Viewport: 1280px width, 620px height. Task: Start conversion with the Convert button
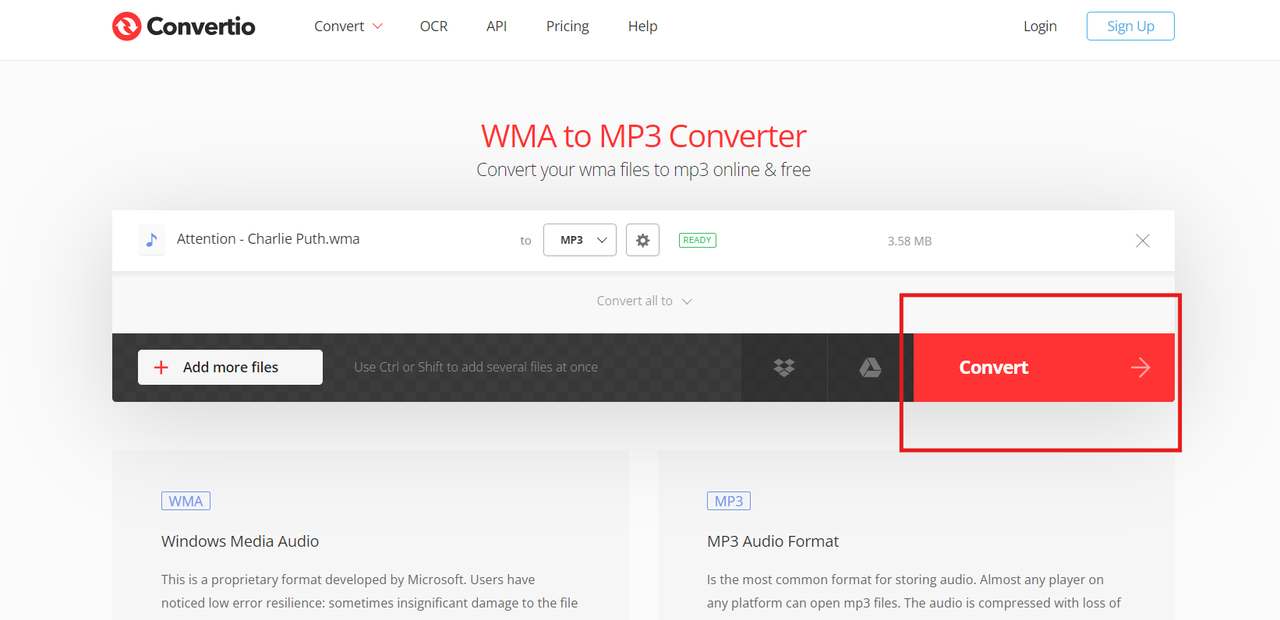point(1044,367)
